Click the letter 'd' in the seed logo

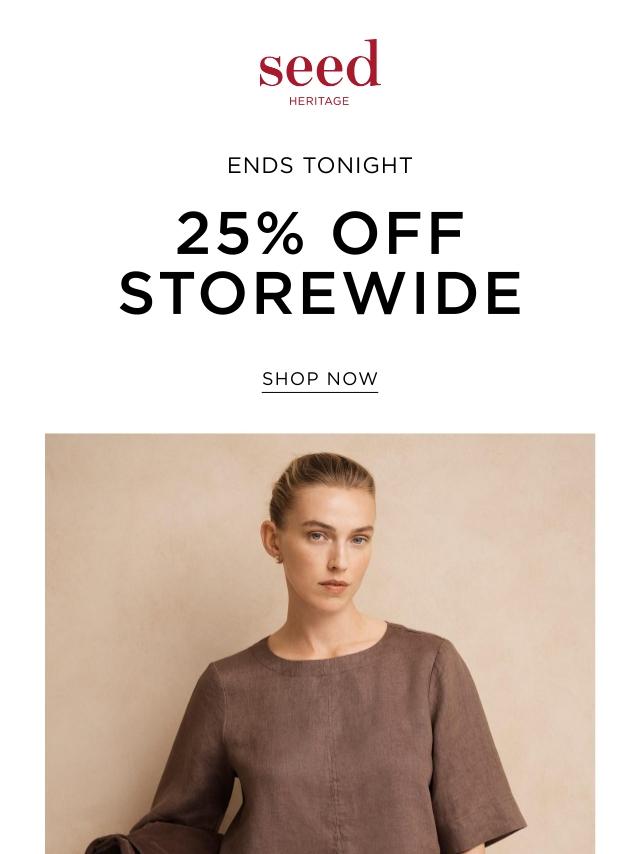pos(364,63)
